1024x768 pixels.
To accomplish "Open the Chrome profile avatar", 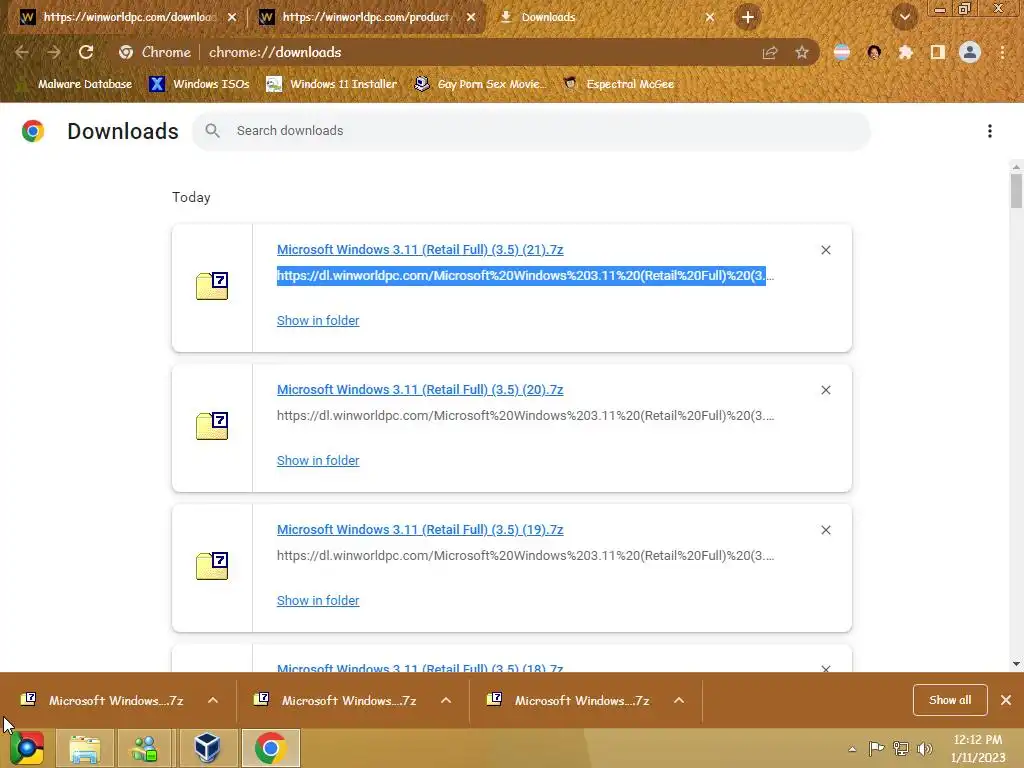I will [x=970, y=52].
